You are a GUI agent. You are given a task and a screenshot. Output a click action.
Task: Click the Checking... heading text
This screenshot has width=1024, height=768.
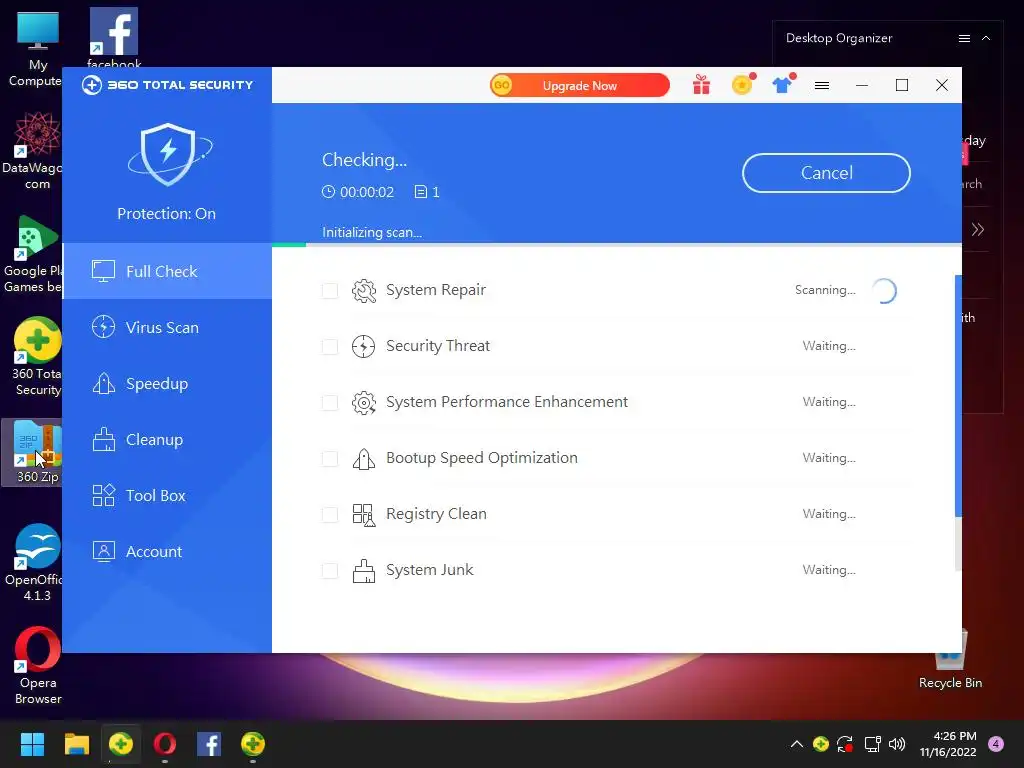[364, 160]
